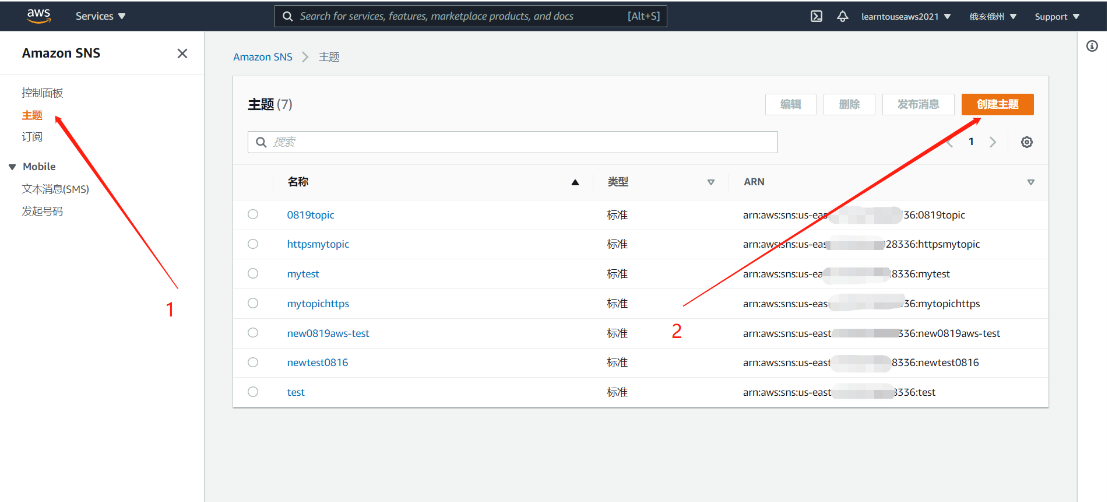The height and width of the screenshot is (502, 1107).
Task: Open the Services dropdown menu
Action: (101, 16)
